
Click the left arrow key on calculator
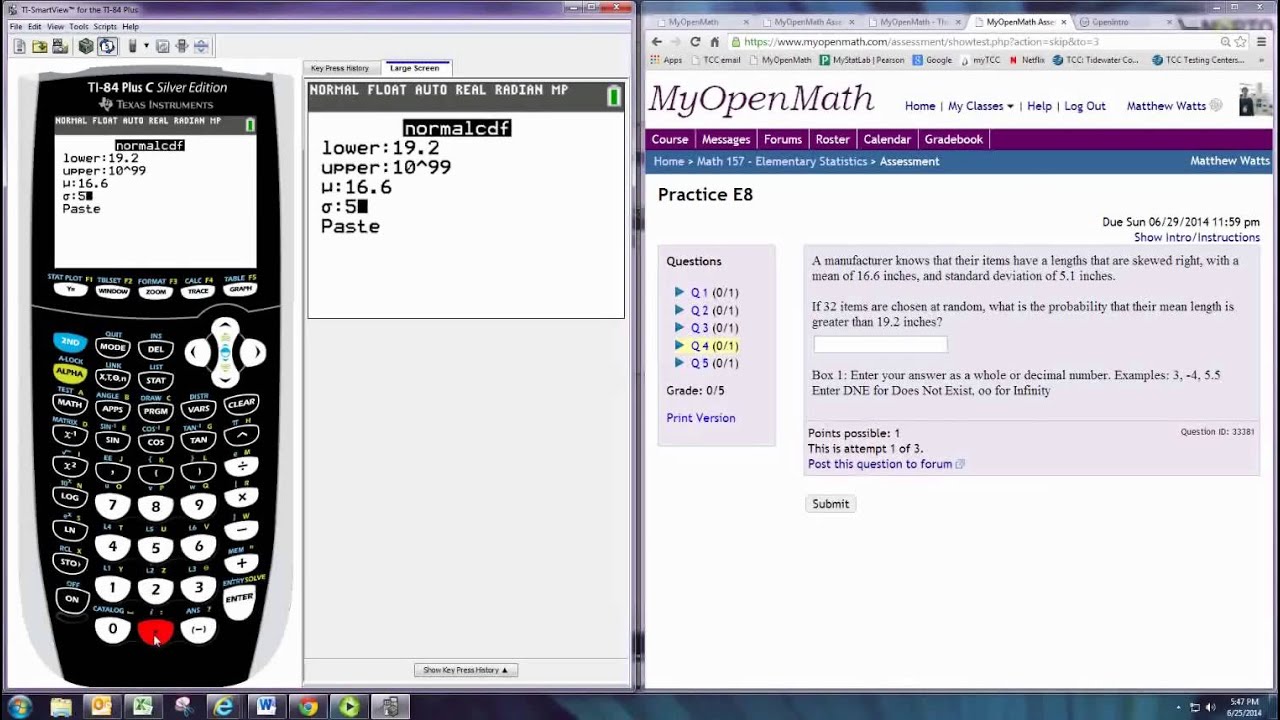tap(197, 352)
